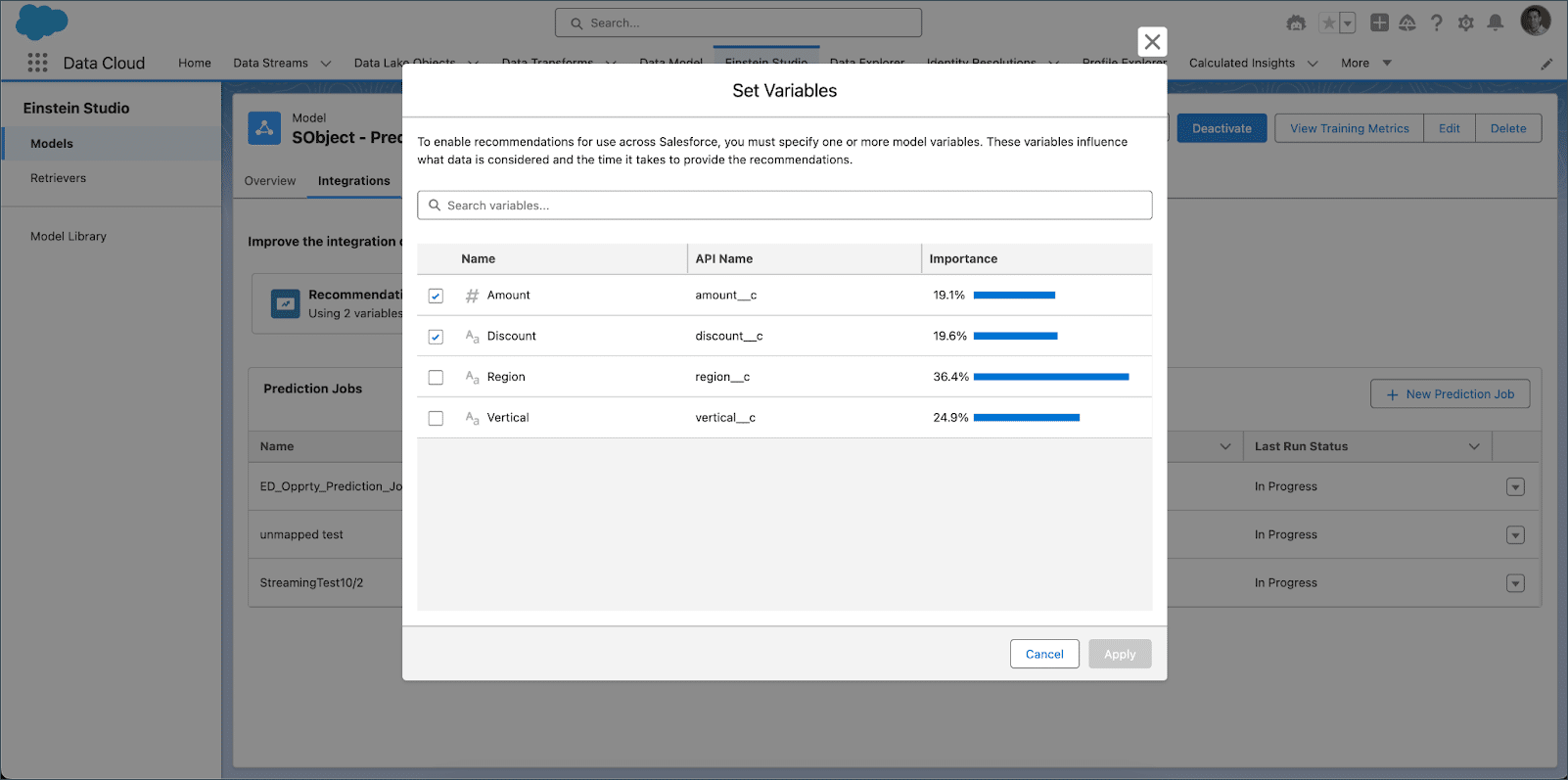Click the model icon next to SObject
The width and height of the screenshot is (1568, 780).
pyautogui.click(x=264, y=128)
